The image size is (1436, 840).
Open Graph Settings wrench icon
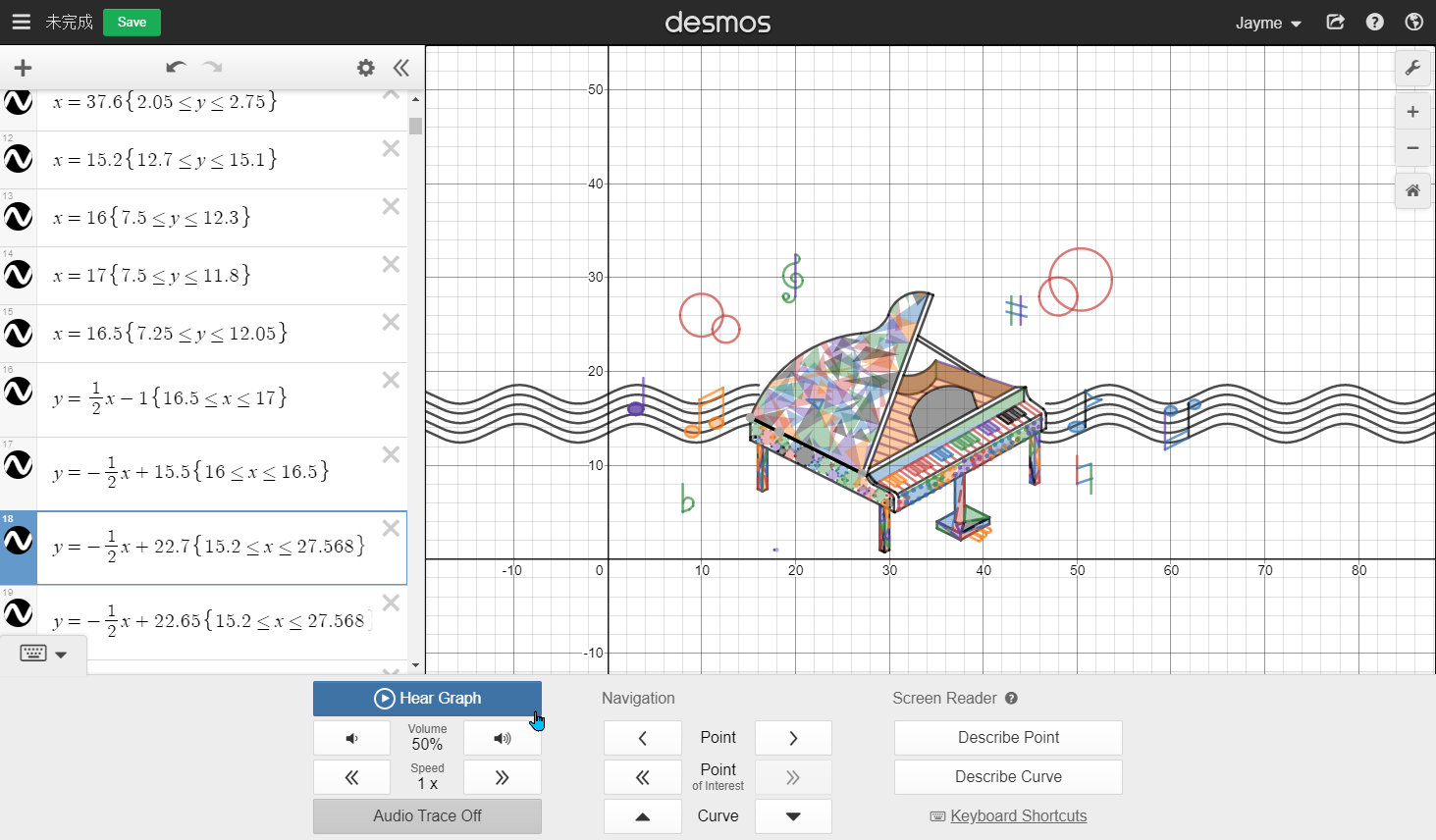pos(1412,68)
